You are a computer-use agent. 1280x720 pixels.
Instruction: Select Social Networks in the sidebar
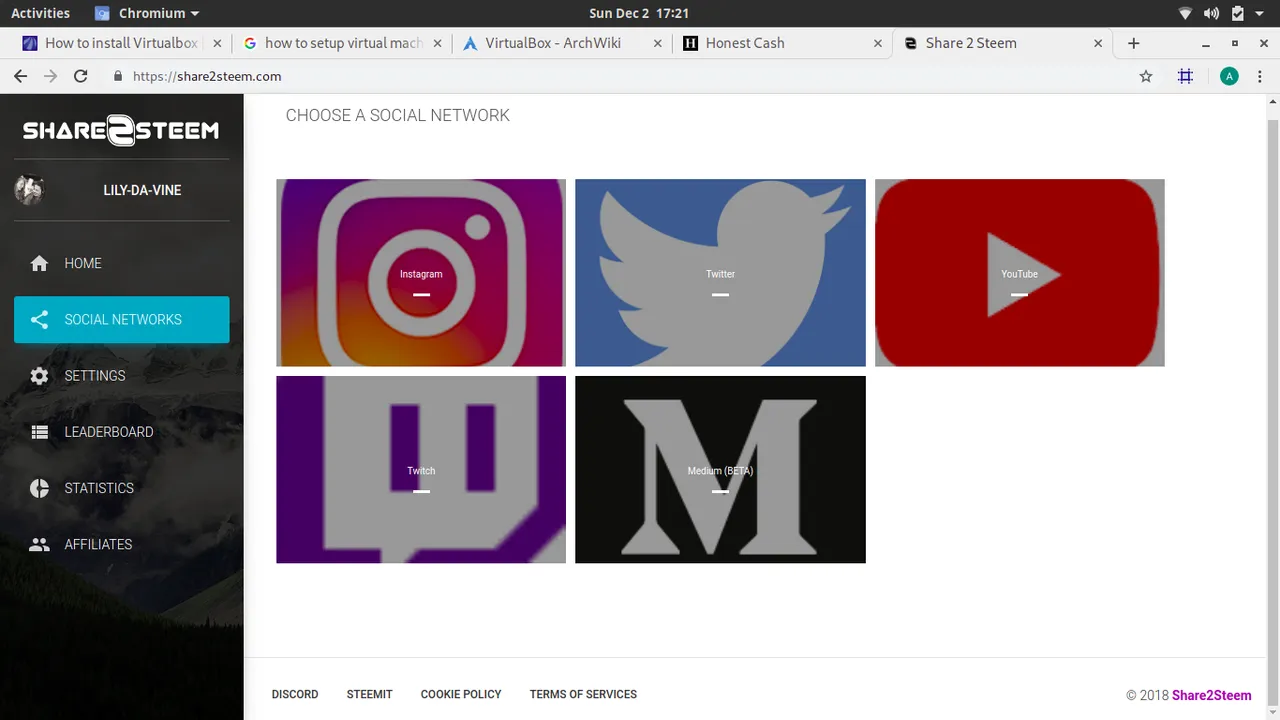[121, 319]
